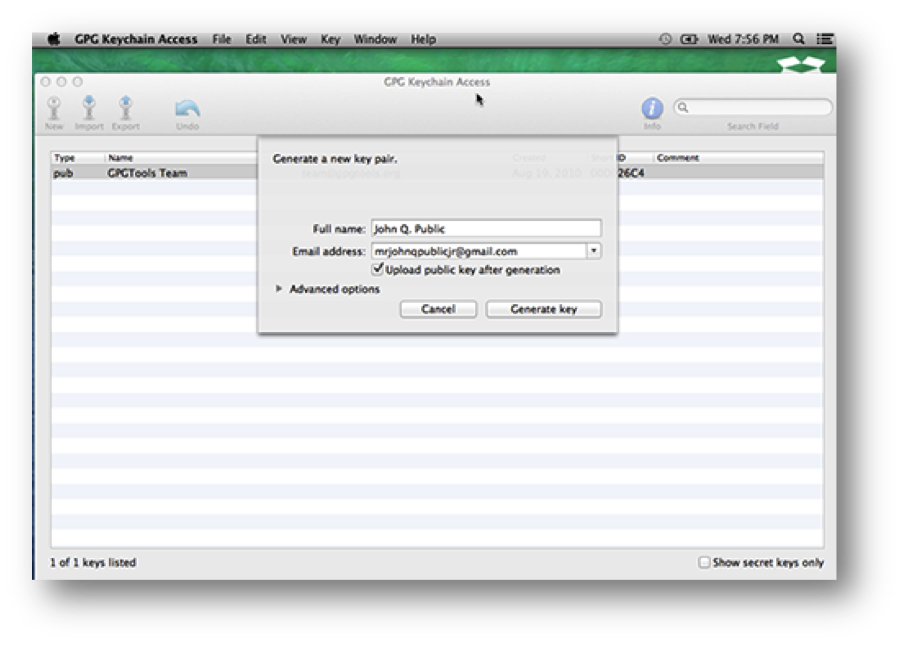This screenshot has width=901, height=645.
Task: Sort by the Type column header
Action: pyautogui.click(x=78, y=158)
